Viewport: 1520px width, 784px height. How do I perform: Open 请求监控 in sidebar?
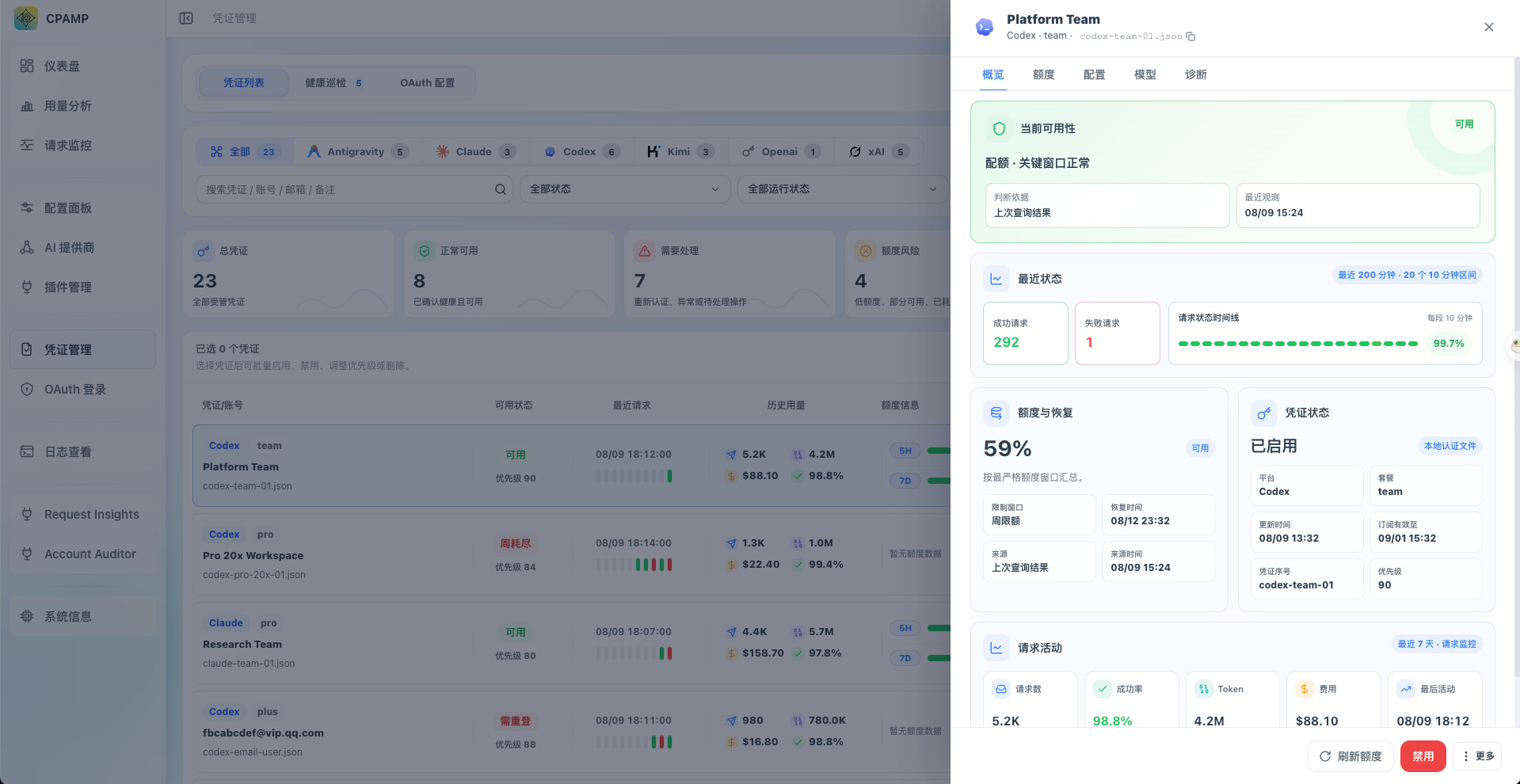pos(82,146)
